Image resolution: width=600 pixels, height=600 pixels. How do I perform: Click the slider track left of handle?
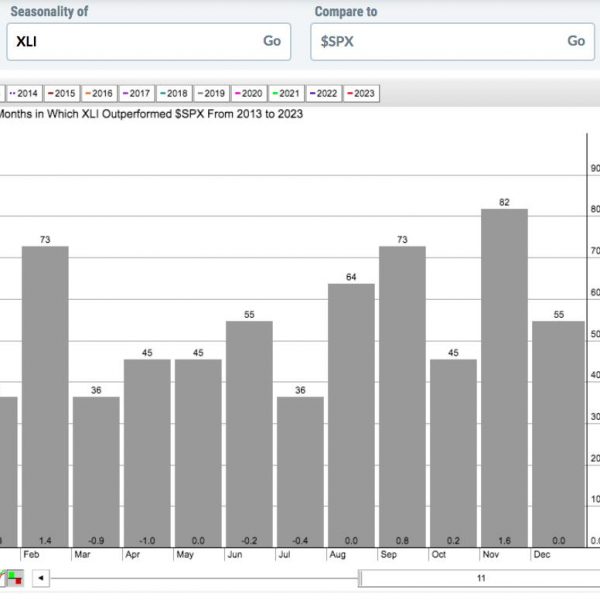pyautogui.click(x=205, y=578)
